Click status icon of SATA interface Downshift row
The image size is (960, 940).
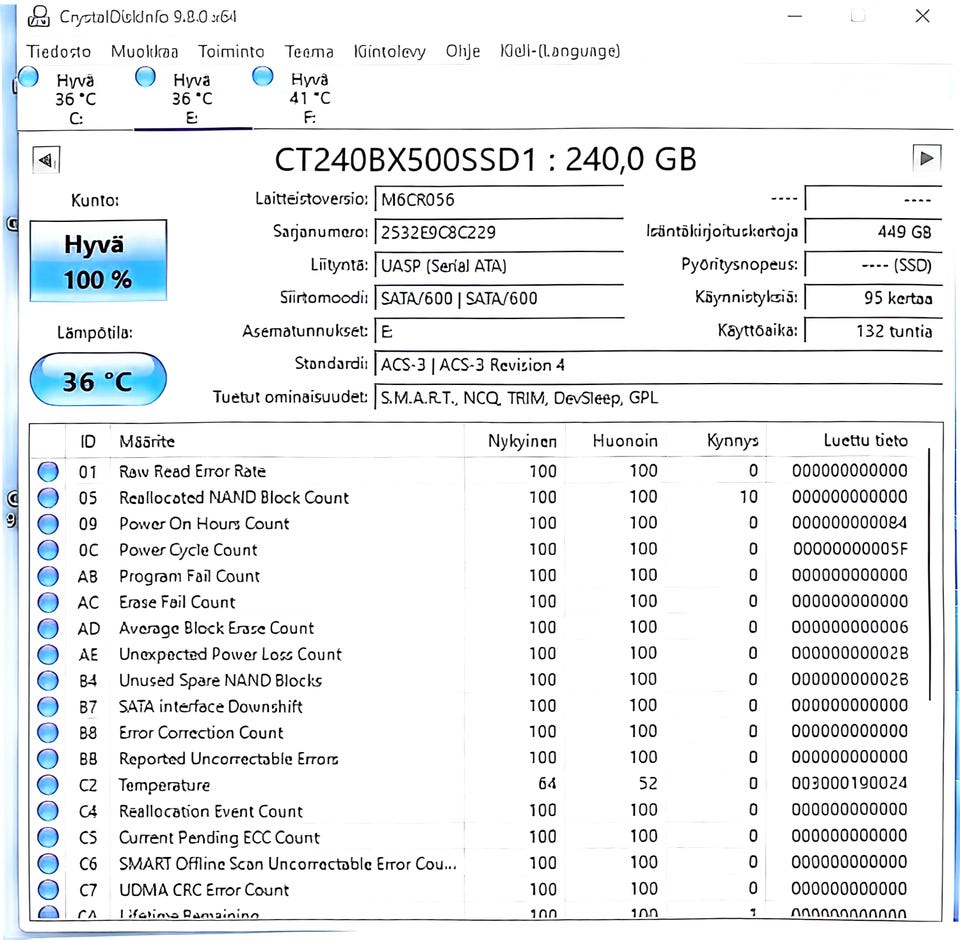pos(48,707)
